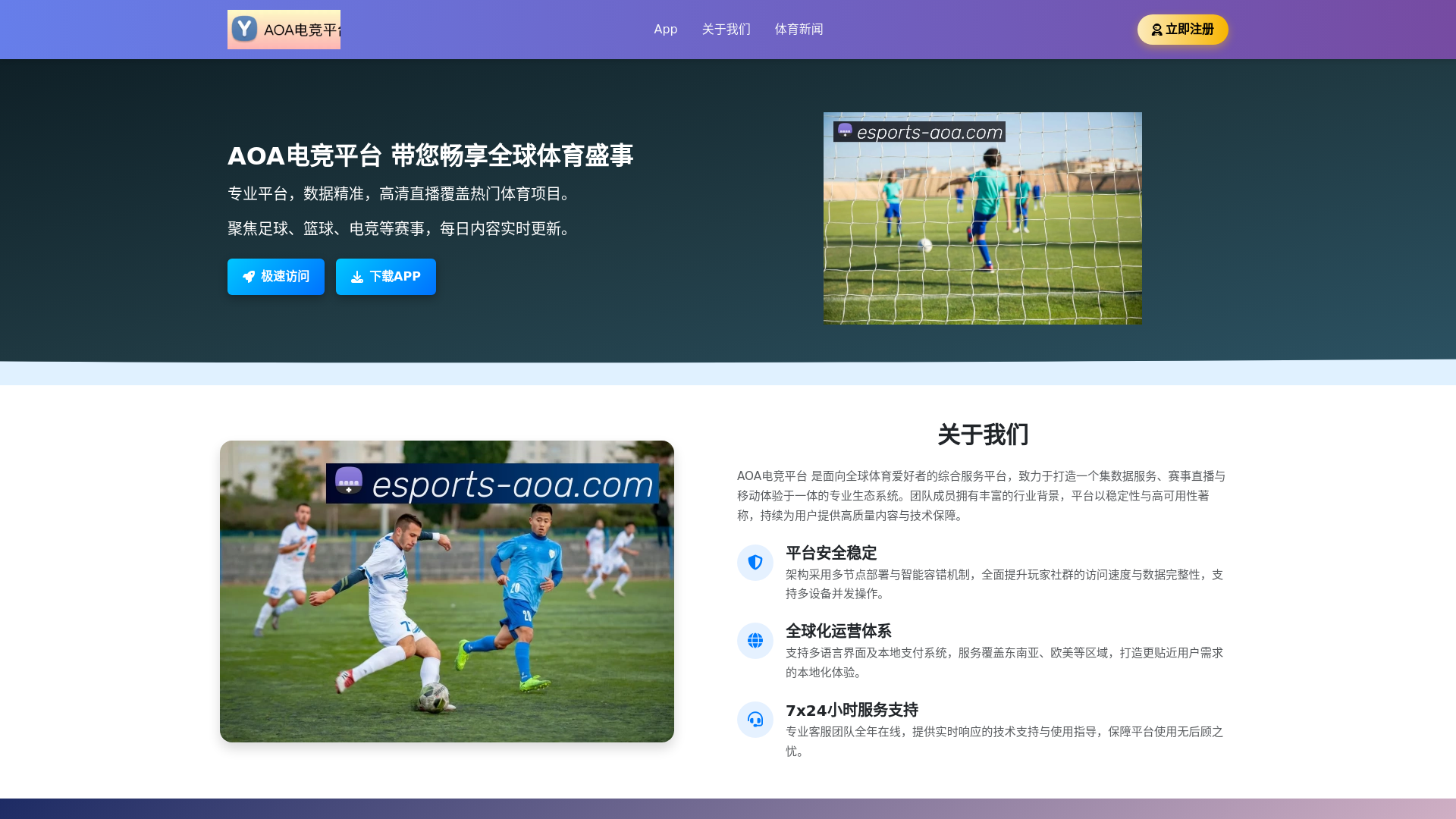Click esports-aoa.com banner on players image
1456x819 pixels.
pyautogui.click(x=492, y=484)
